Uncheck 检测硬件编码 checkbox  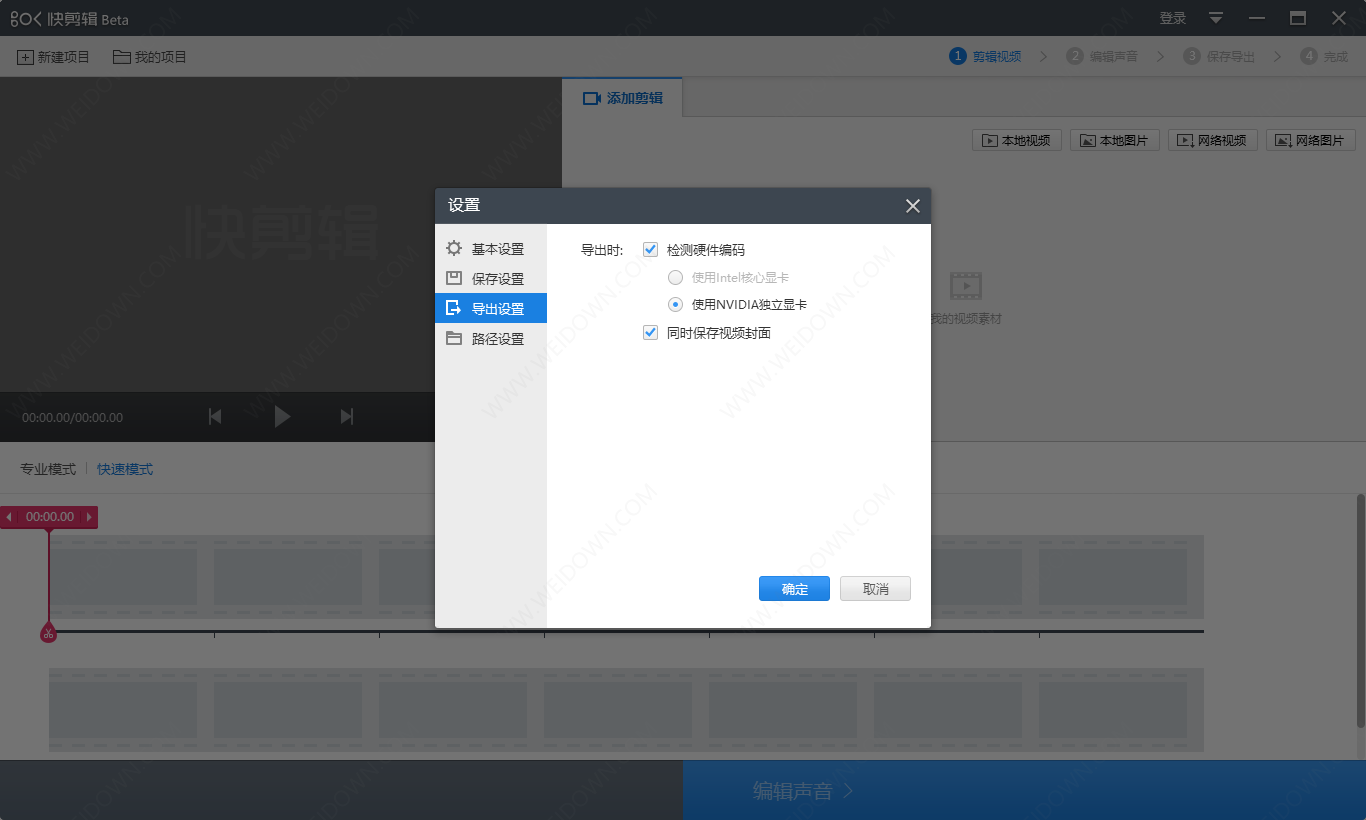pos(650,250)
